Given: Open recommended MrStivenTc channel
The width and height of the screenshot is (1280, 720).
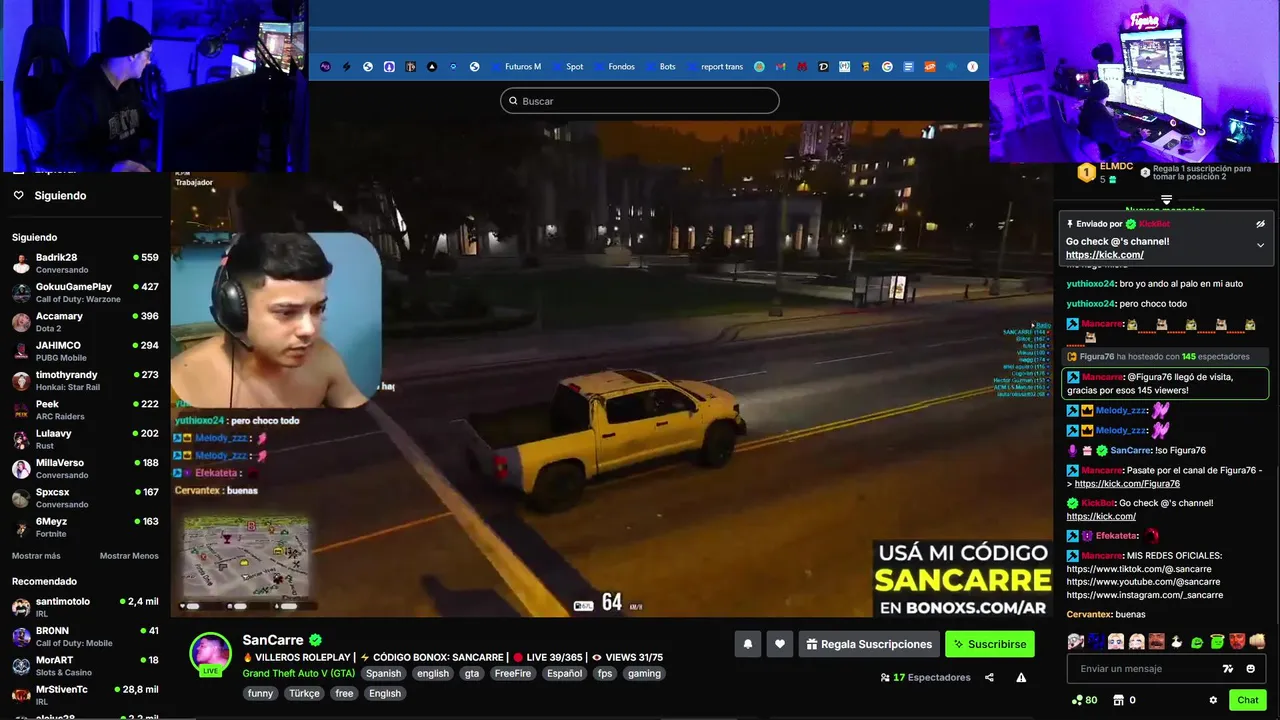Looking at the screenshot, I should pos(85,695).
